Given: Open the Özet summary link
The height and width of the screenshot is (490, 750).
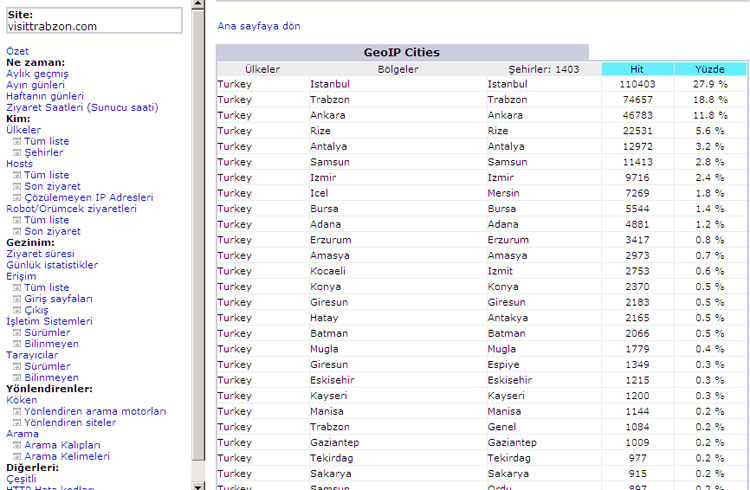Looking at the screenshot, I should click(x=18, y=50).
